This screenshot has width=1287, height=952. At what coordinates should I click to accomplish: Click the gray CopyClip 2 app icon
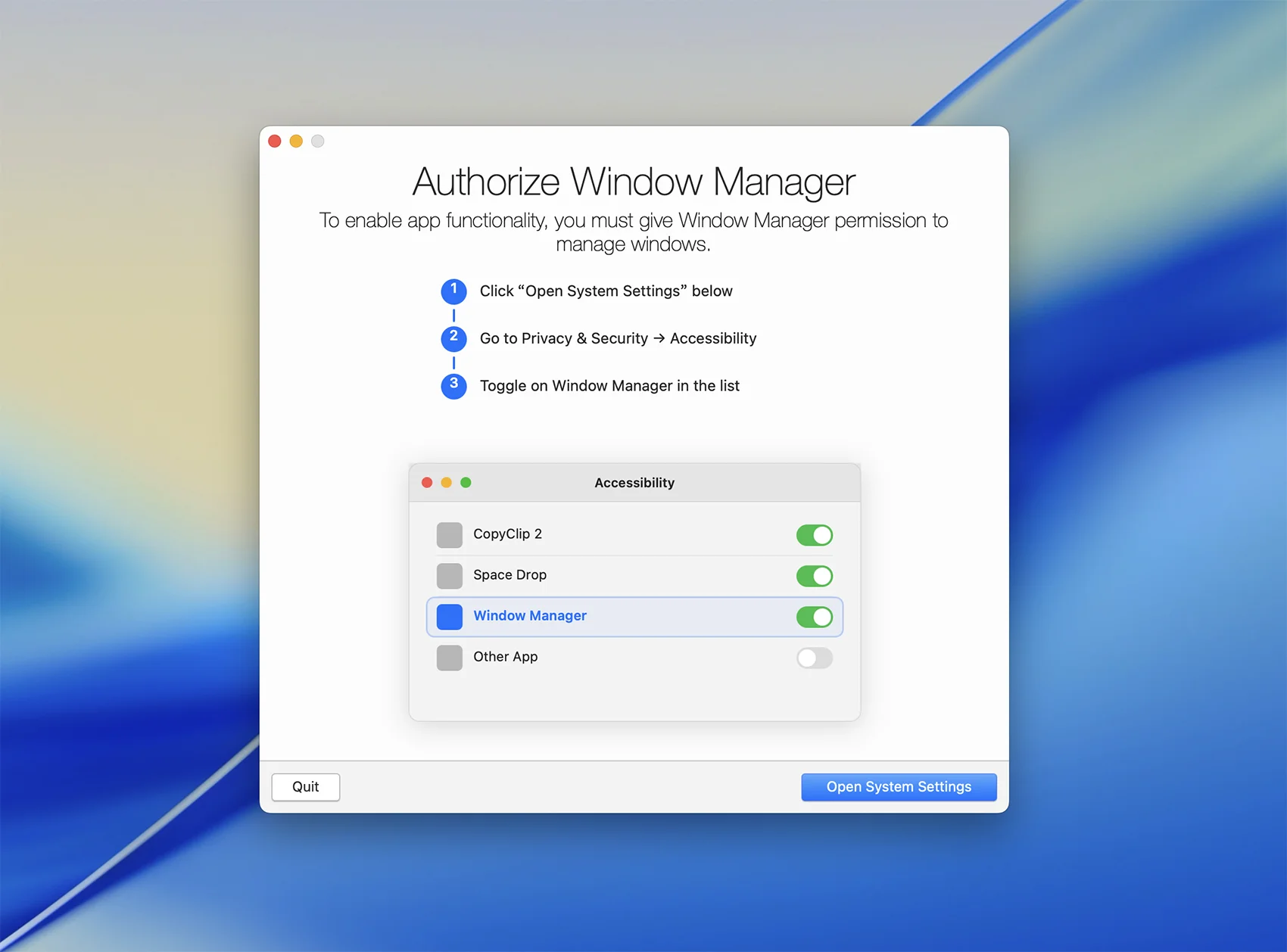click(449, 535)
